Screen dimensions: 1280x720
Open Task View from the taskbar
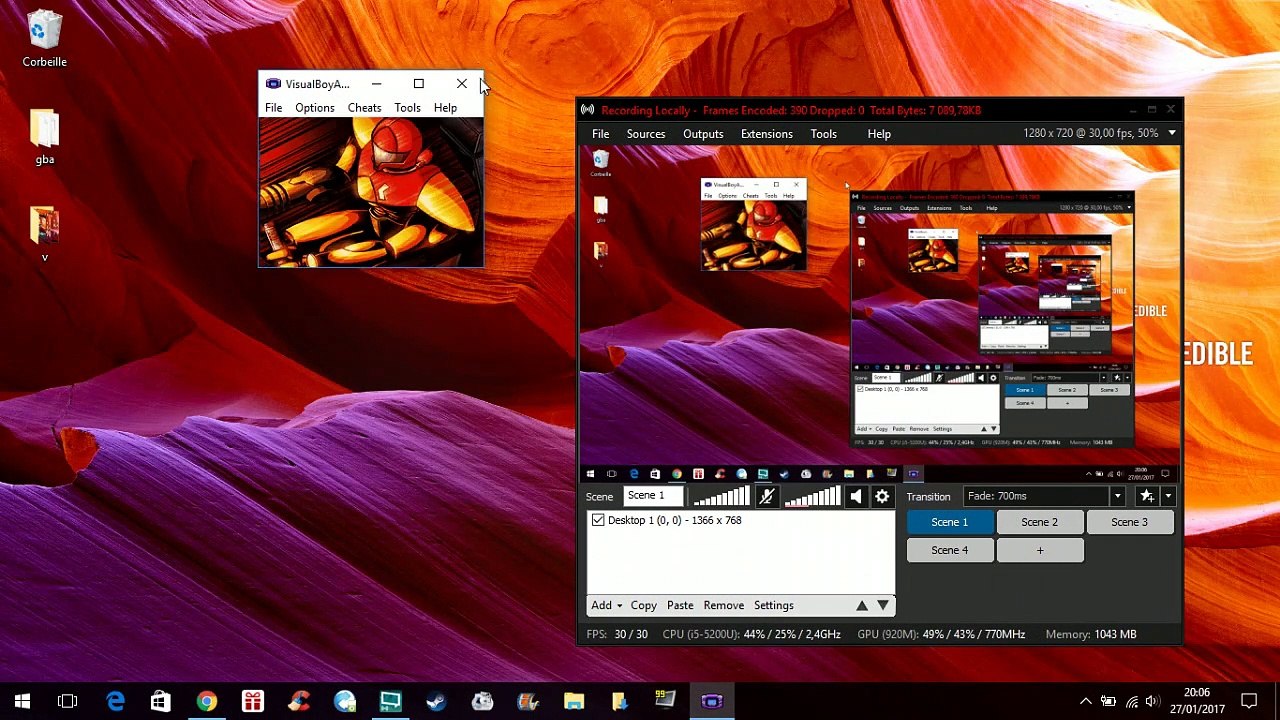pos(68,701)
